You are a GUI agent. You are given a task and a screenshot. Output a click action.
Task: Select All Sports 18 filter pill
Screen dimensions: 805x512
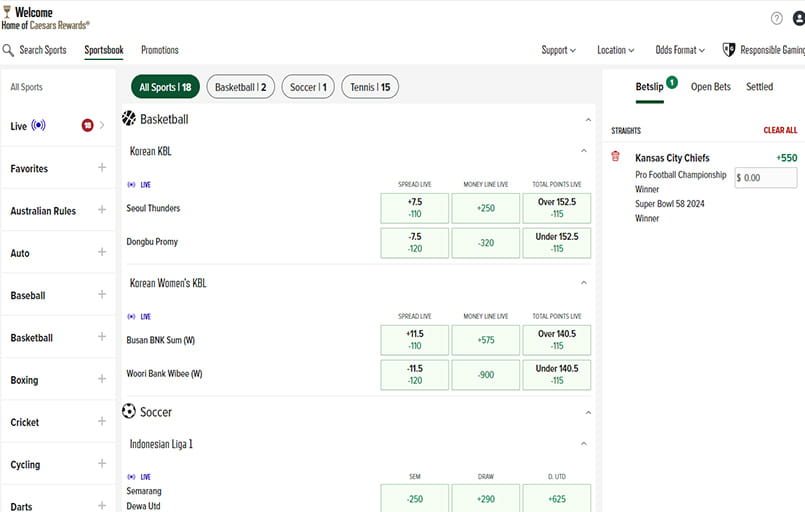pyautogui.click(x=165, y=87)
